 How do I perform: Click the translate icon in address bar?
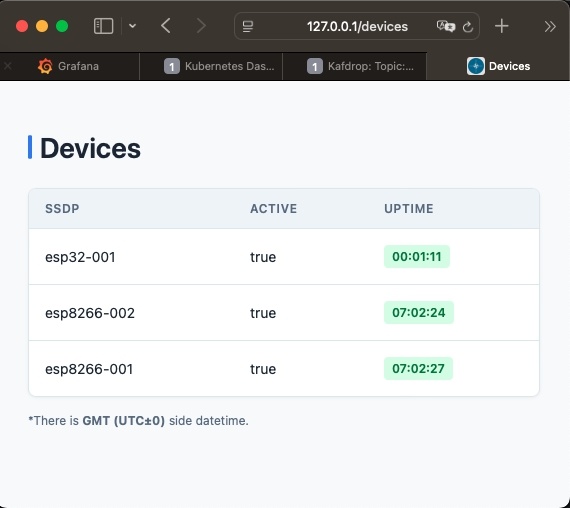coord(446,26)
